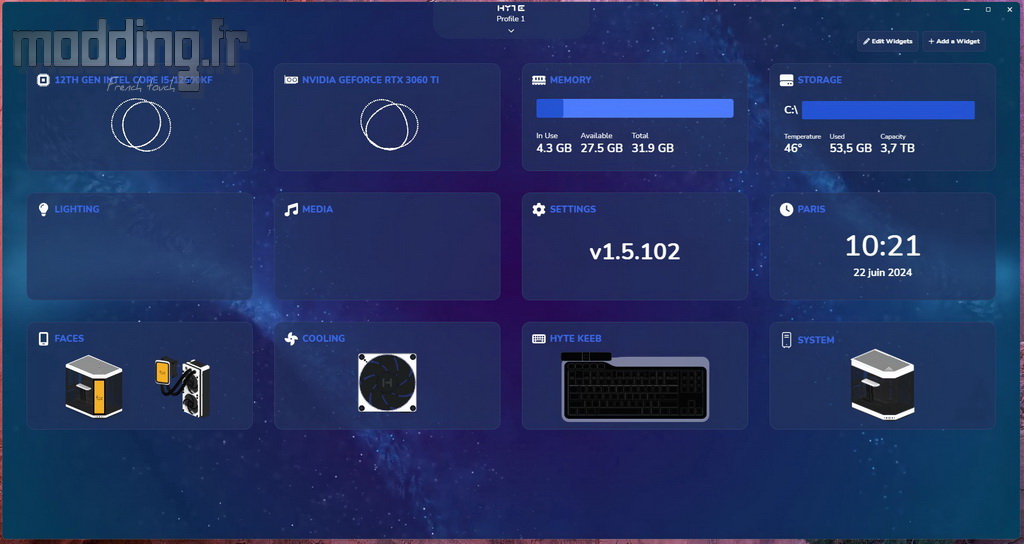Open the PC case image in System
The image size is (1024, 544).
pos(882,385)
